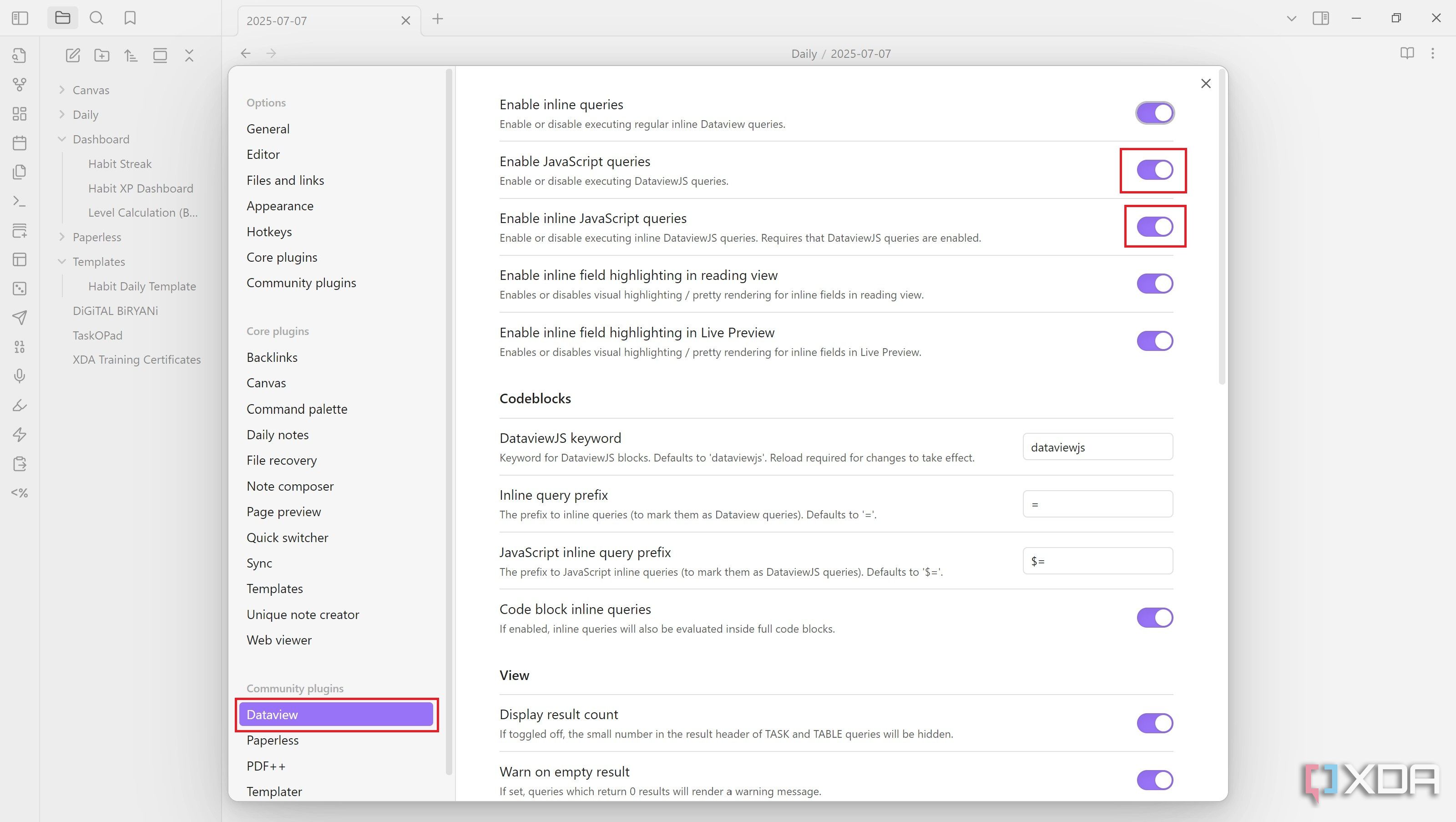This screenshot has width=1456, height=822.
Task: Click the auto-reveal current file icon
Action: tap(160, 56)
